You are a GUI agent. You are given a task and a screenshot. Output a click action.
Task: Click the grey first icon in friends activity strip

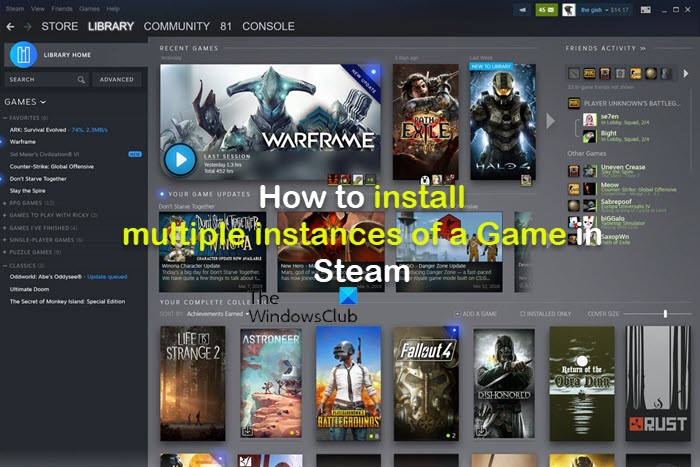[x=574, y=73]
